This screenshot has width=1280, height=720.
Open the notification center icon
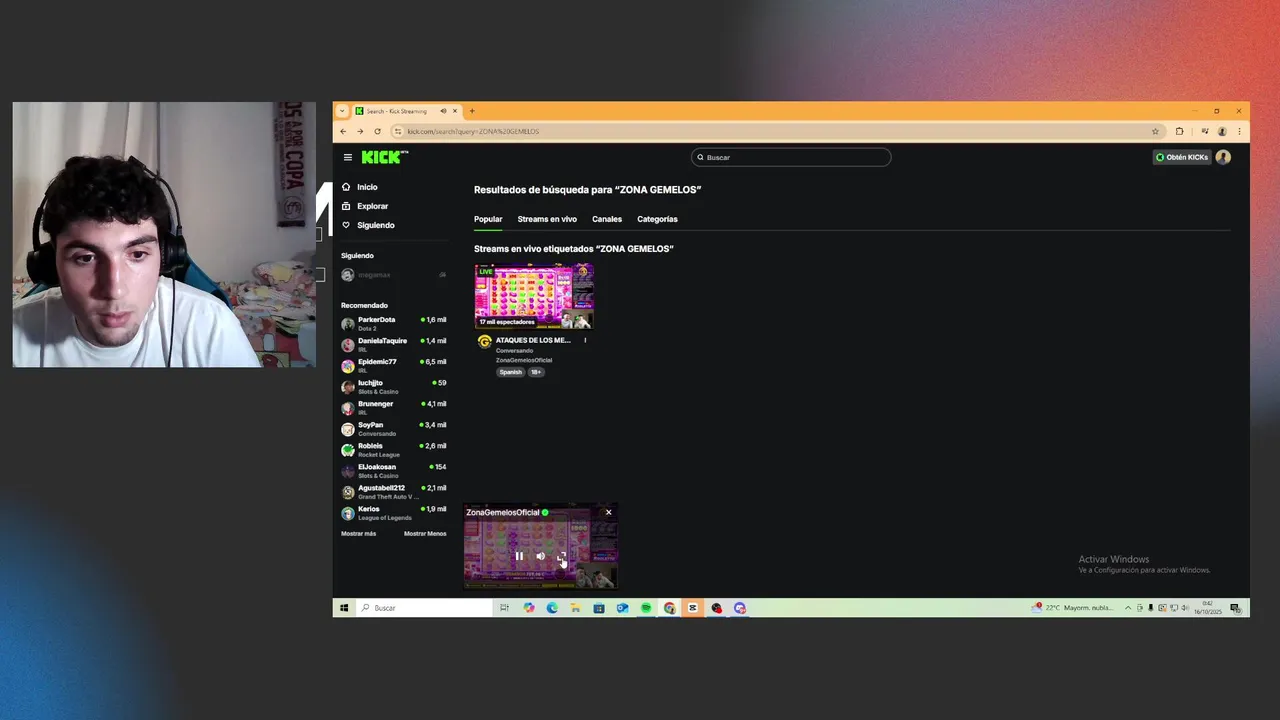pos(1235,608)
